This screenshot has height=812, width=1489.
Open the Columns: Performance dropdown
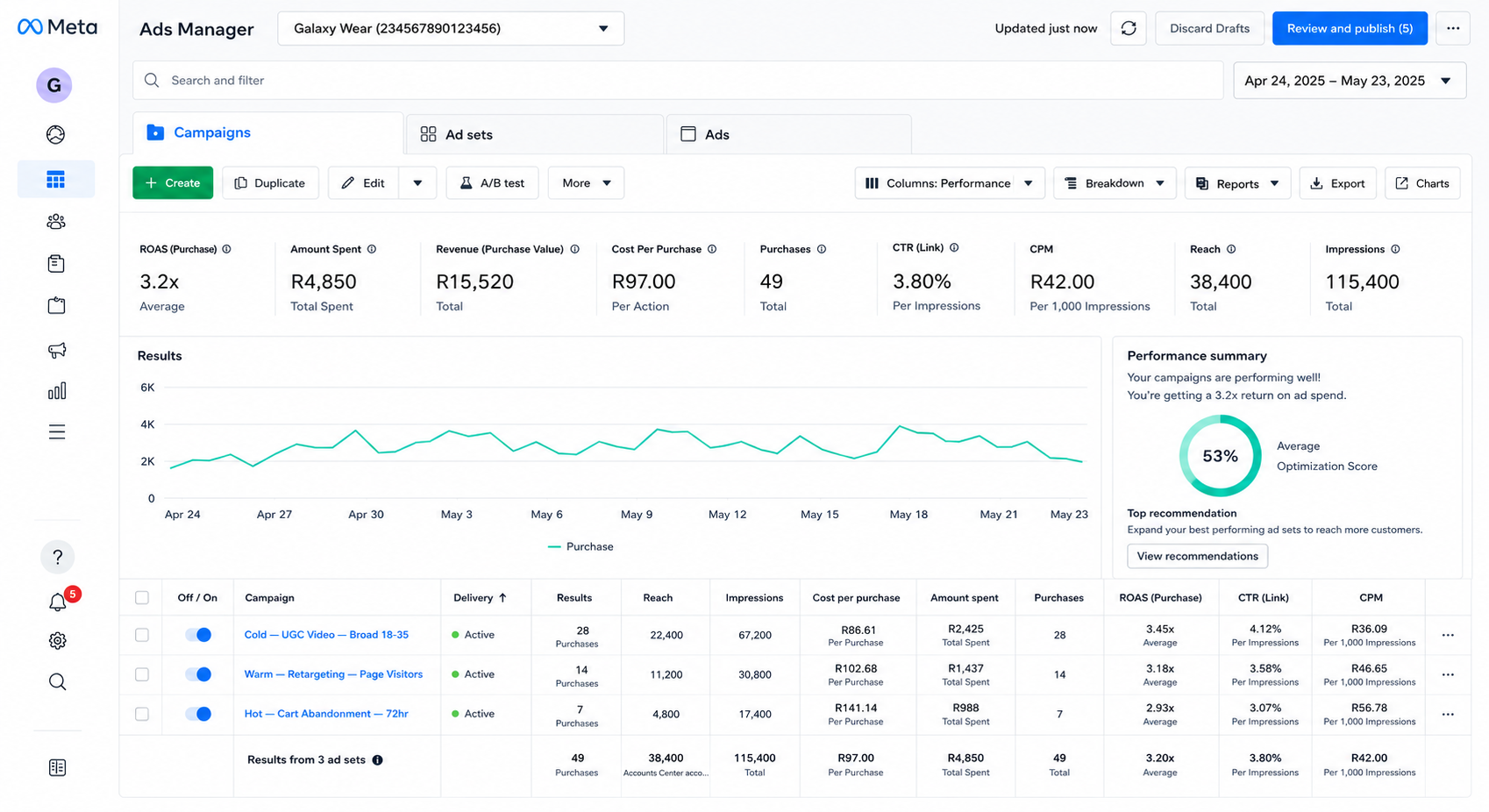pyautogui.click(x=950, y=183)
